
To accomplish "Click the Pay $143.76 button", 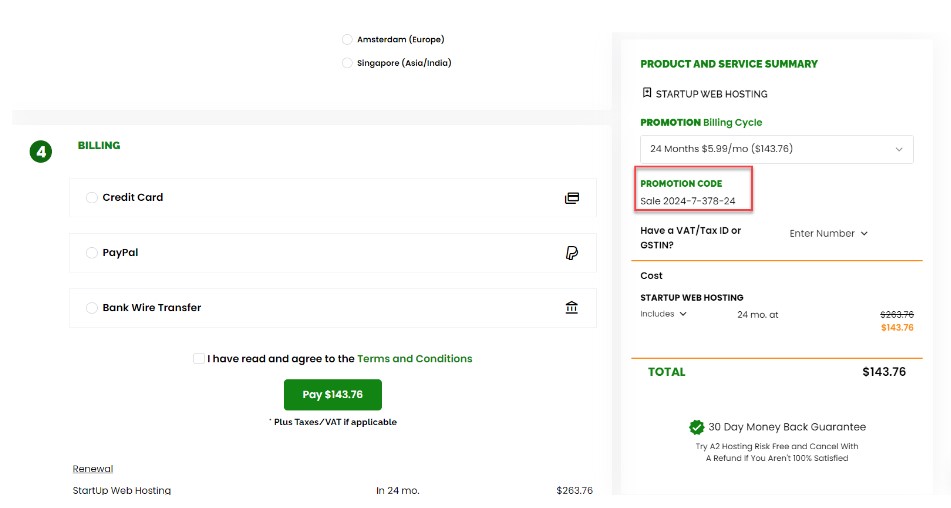I will pyautogui.click(x=333, y=395).
